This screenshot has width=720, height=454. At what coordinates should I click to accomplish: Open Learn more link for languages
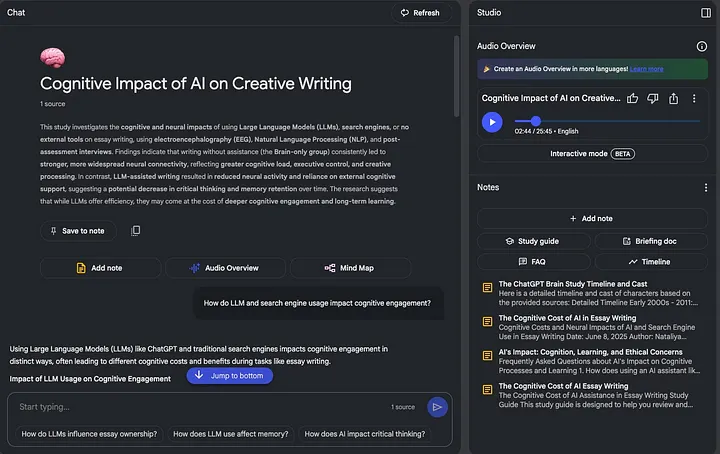[646, 69]
